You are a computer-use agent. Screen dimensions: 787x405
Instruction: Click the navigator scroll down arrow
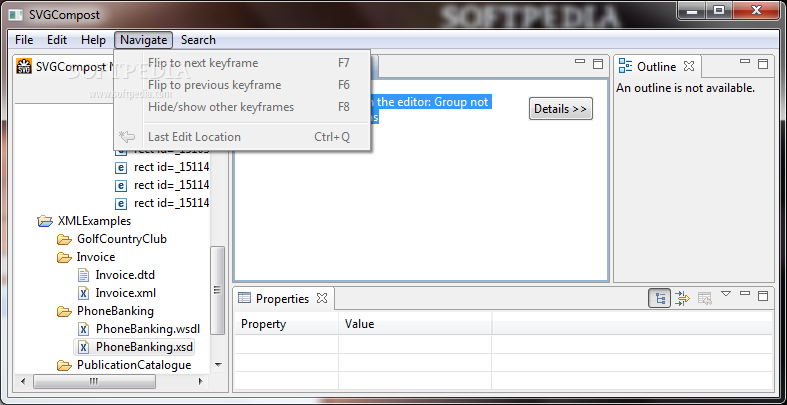point(218,365)
